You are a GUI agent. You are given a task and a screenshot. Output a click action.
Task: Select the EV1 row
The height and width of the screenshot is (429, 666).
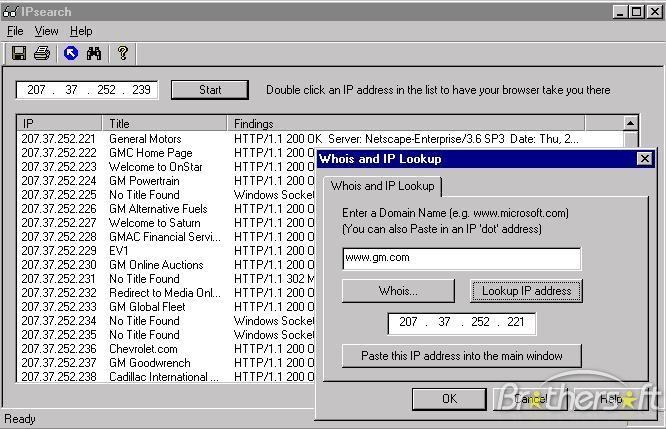click(x=166, y=251)
